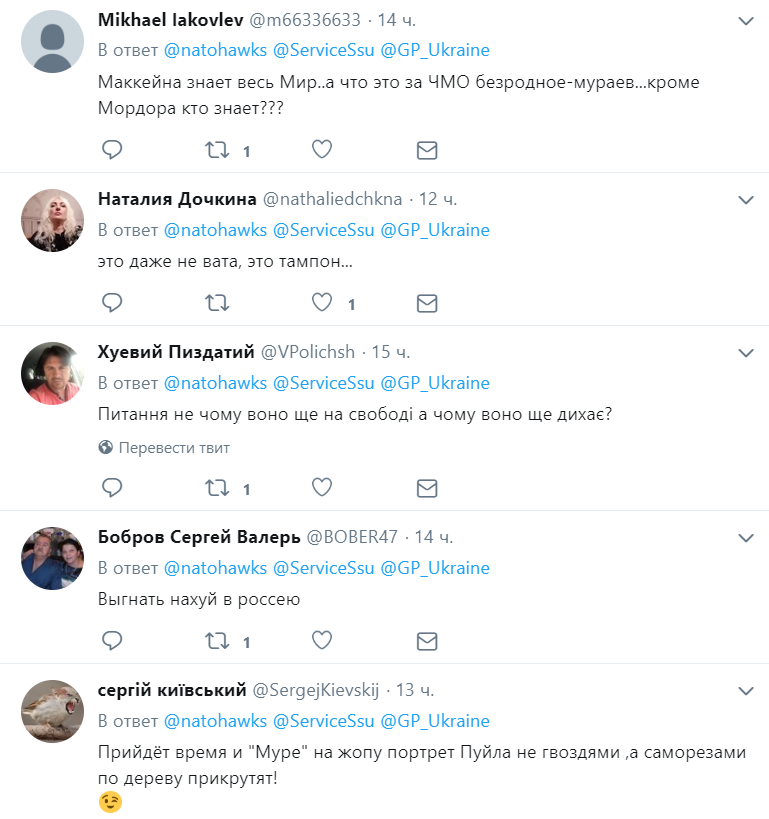
Task: Retweet Бобров Сергей Валерь's tweet
Action: tap(216, 640)
